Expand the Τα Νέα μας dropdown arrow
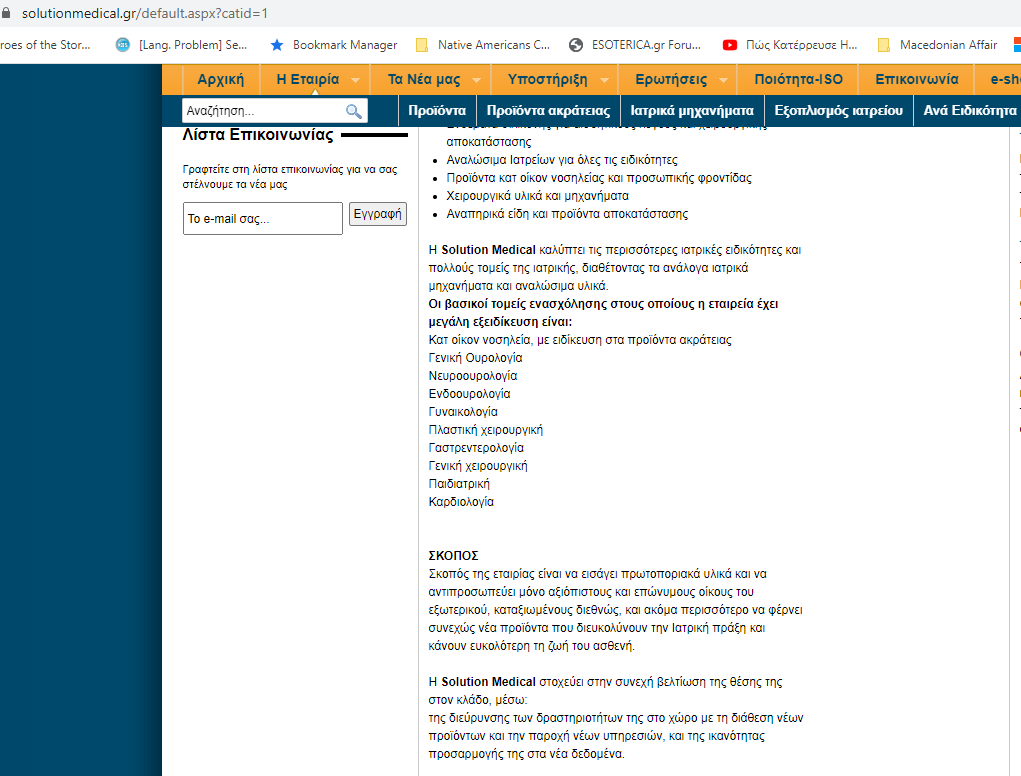 477,80
